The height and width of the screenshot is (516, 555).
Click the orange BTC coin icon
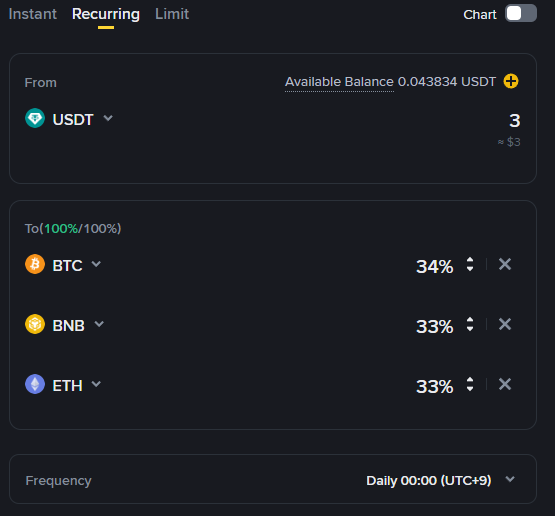click(x=35, y=264)
